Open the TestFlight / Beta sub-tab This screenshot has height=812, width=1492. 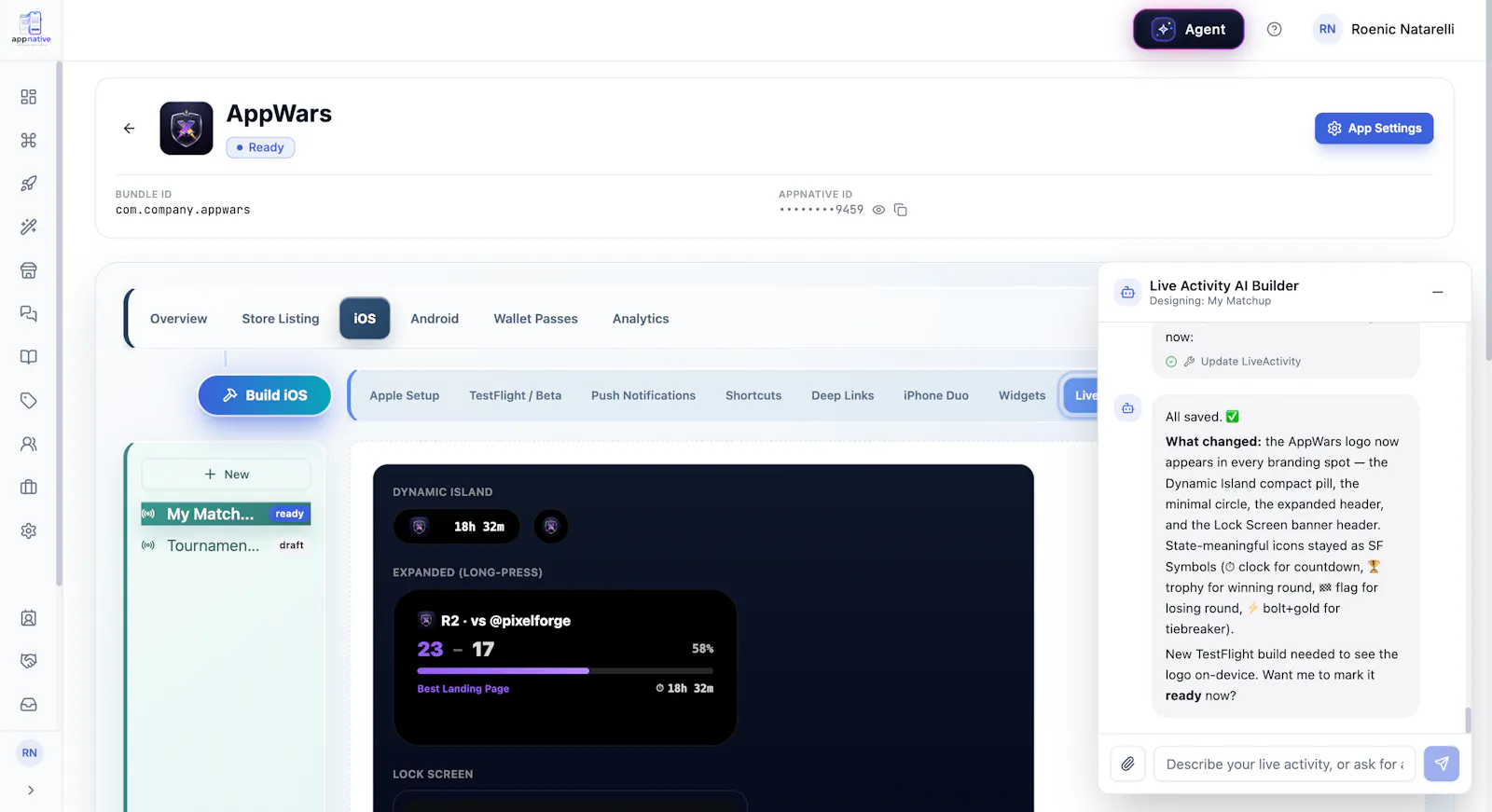point(516,395)
